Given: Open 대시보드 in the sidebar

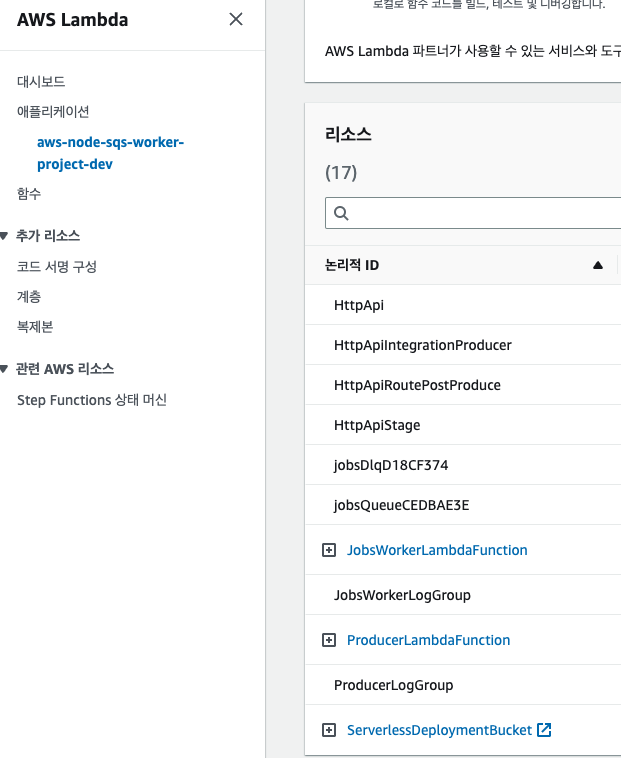Looking at the screenshot, I should coord(41,81).
